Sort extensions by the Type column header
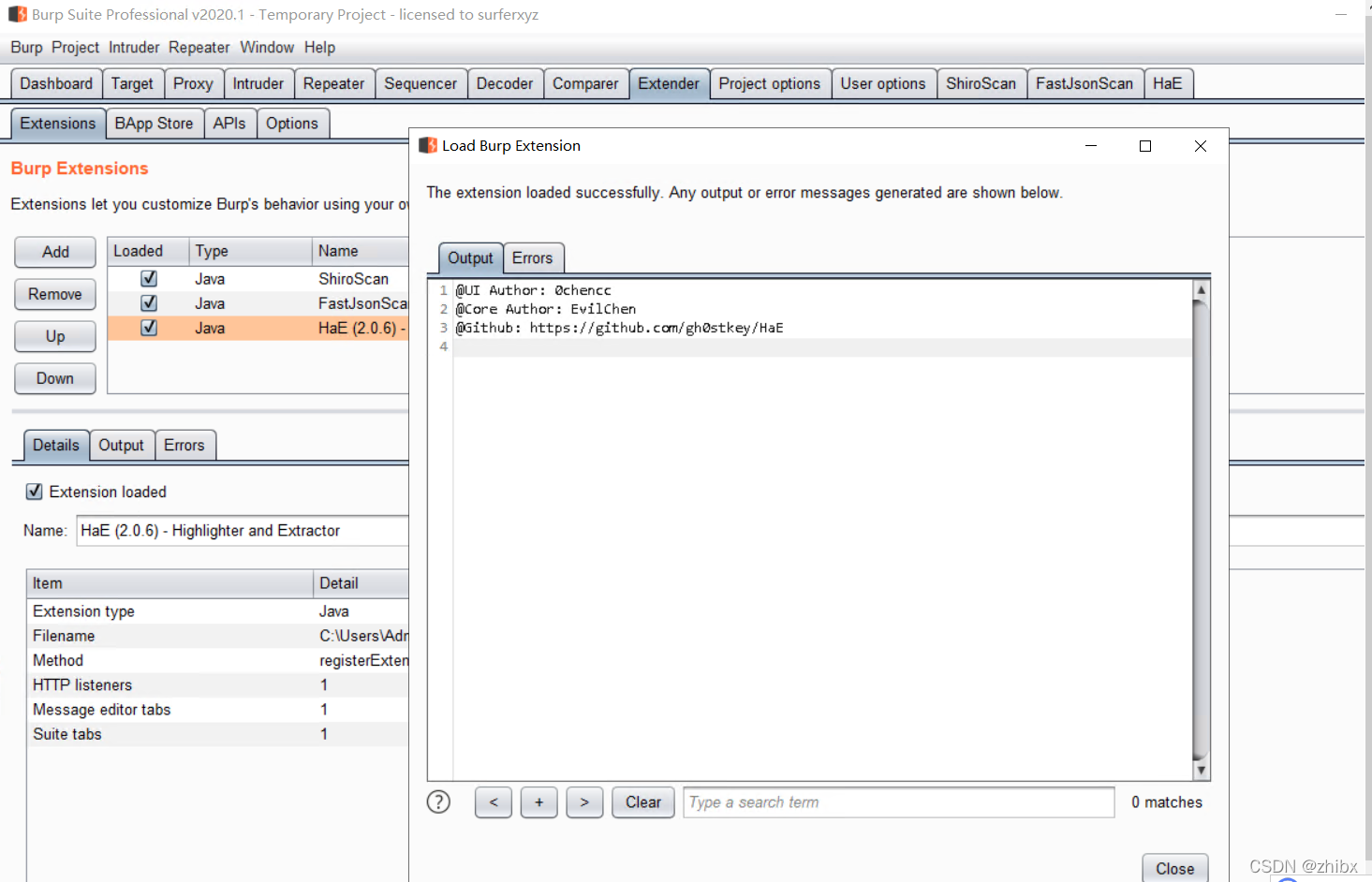Image resolution: width=1372 pixels, height=882 pixels. [250, 251]
